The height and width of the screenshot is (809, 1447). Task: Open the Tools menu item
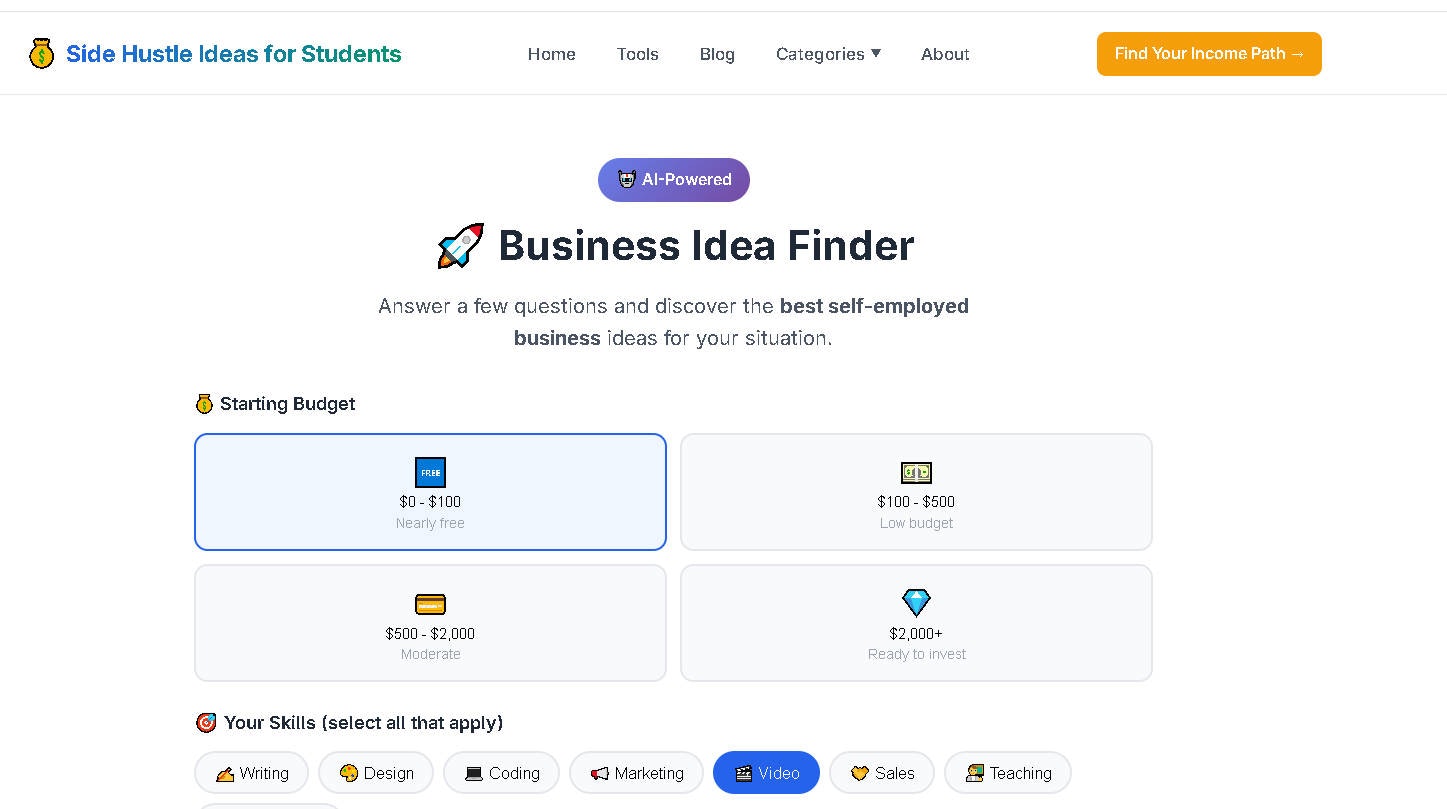pos(637,54)
